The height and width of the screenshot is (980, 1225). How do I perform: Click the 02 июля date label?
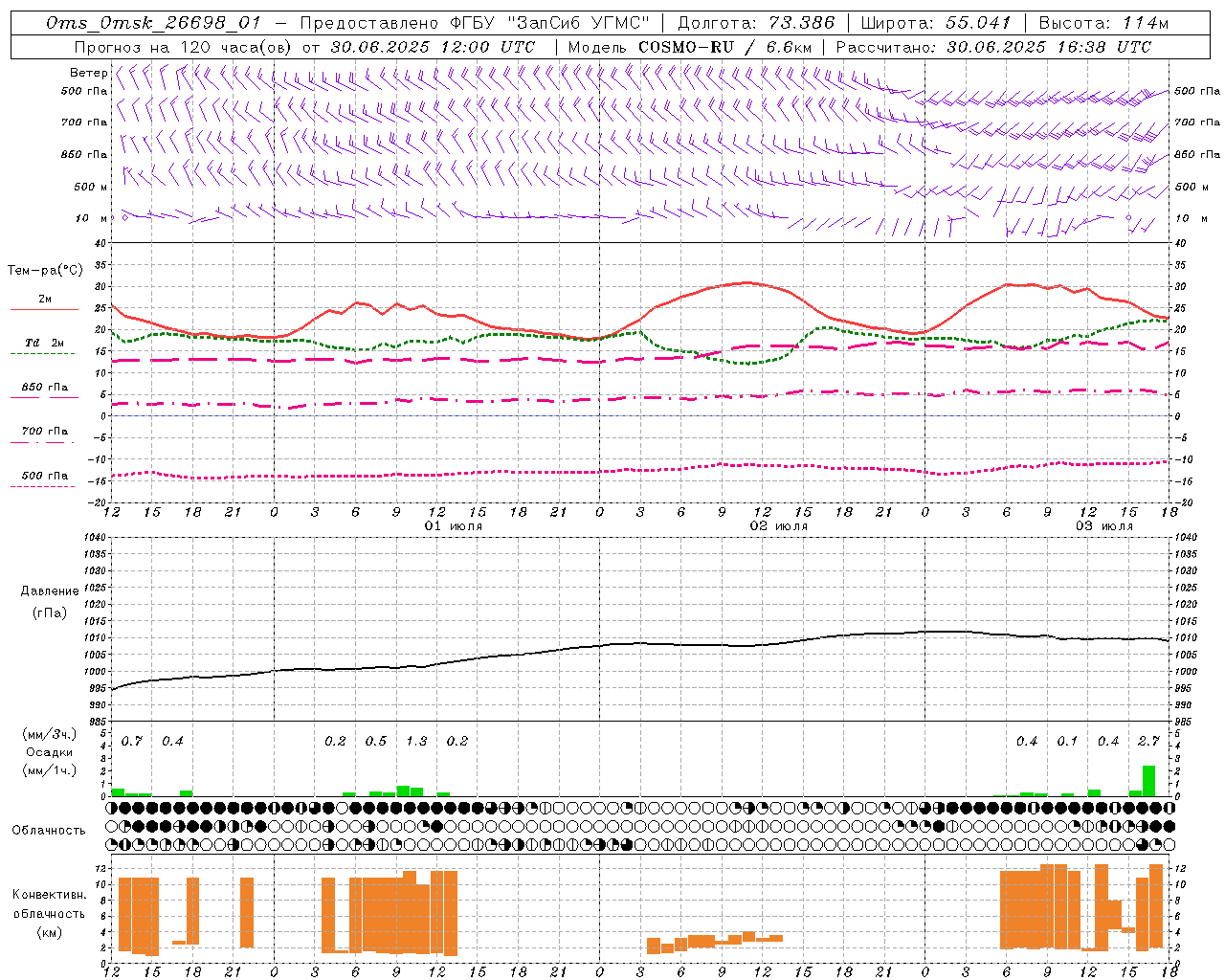778,526
